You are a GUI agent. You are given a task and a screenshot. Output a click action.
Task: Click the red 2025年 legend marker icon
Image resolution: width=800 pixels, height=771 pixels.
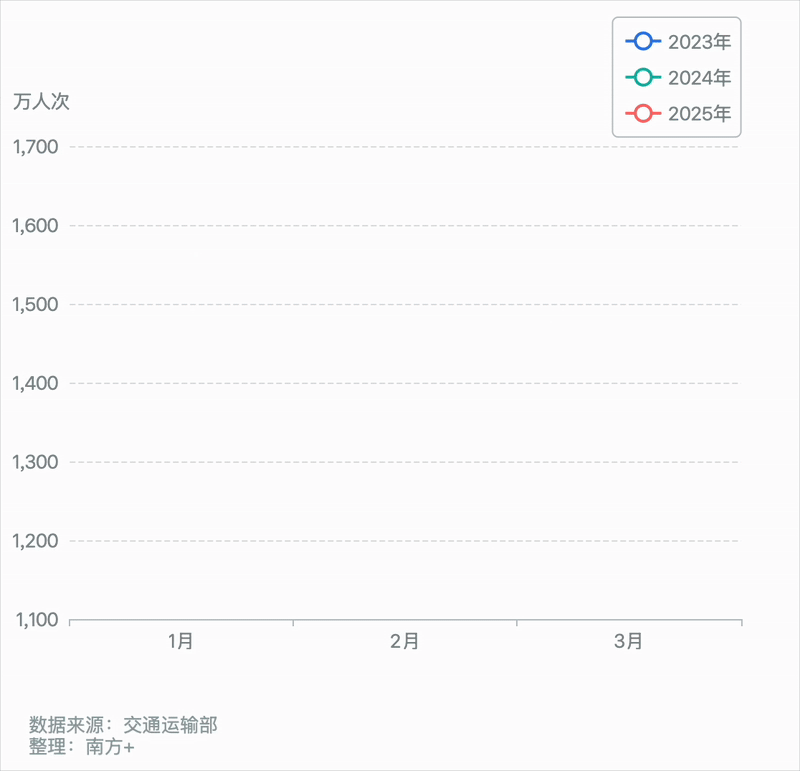pos(643,114)
